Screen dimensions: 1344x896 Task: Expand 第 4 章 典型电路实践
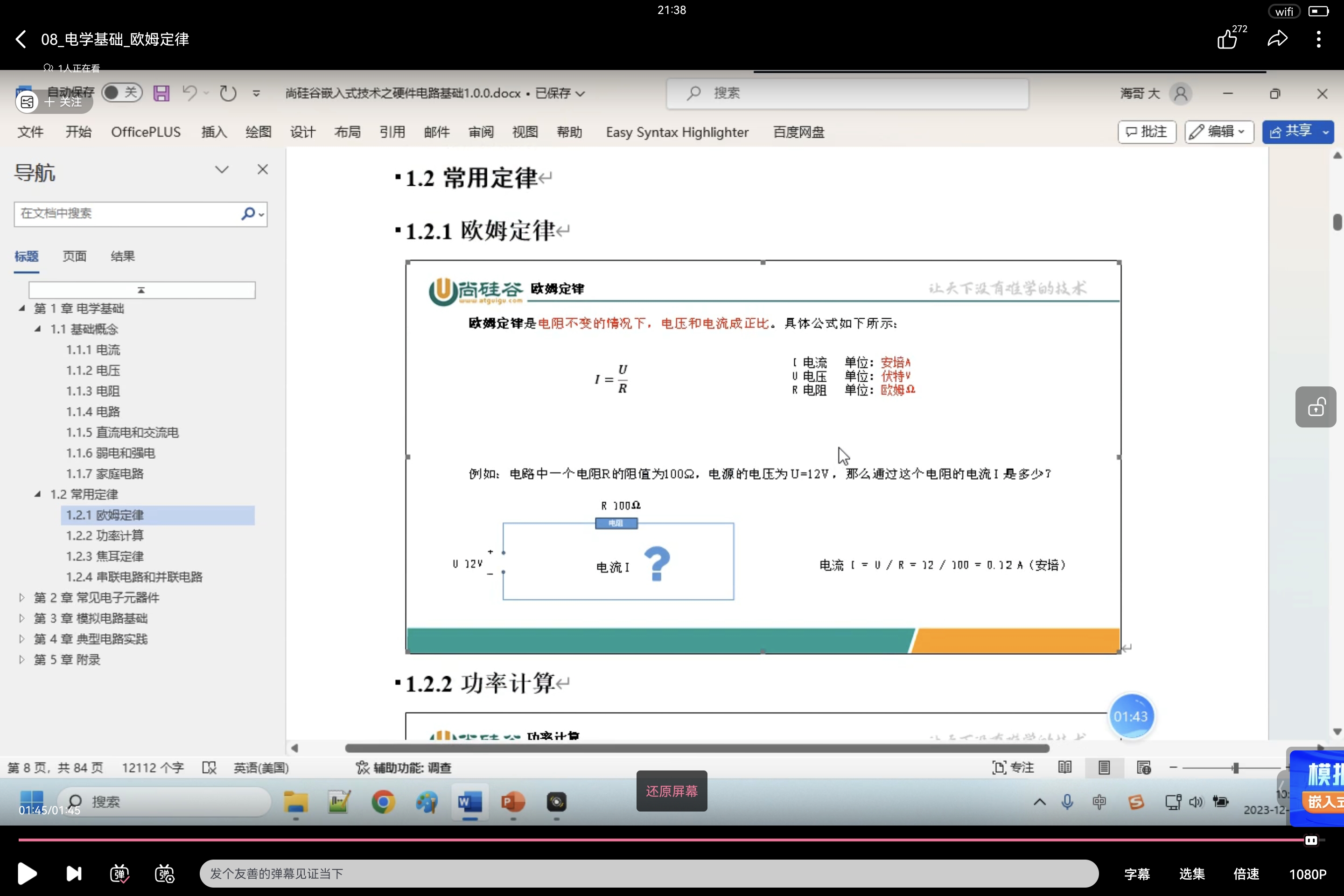point(22,638)
